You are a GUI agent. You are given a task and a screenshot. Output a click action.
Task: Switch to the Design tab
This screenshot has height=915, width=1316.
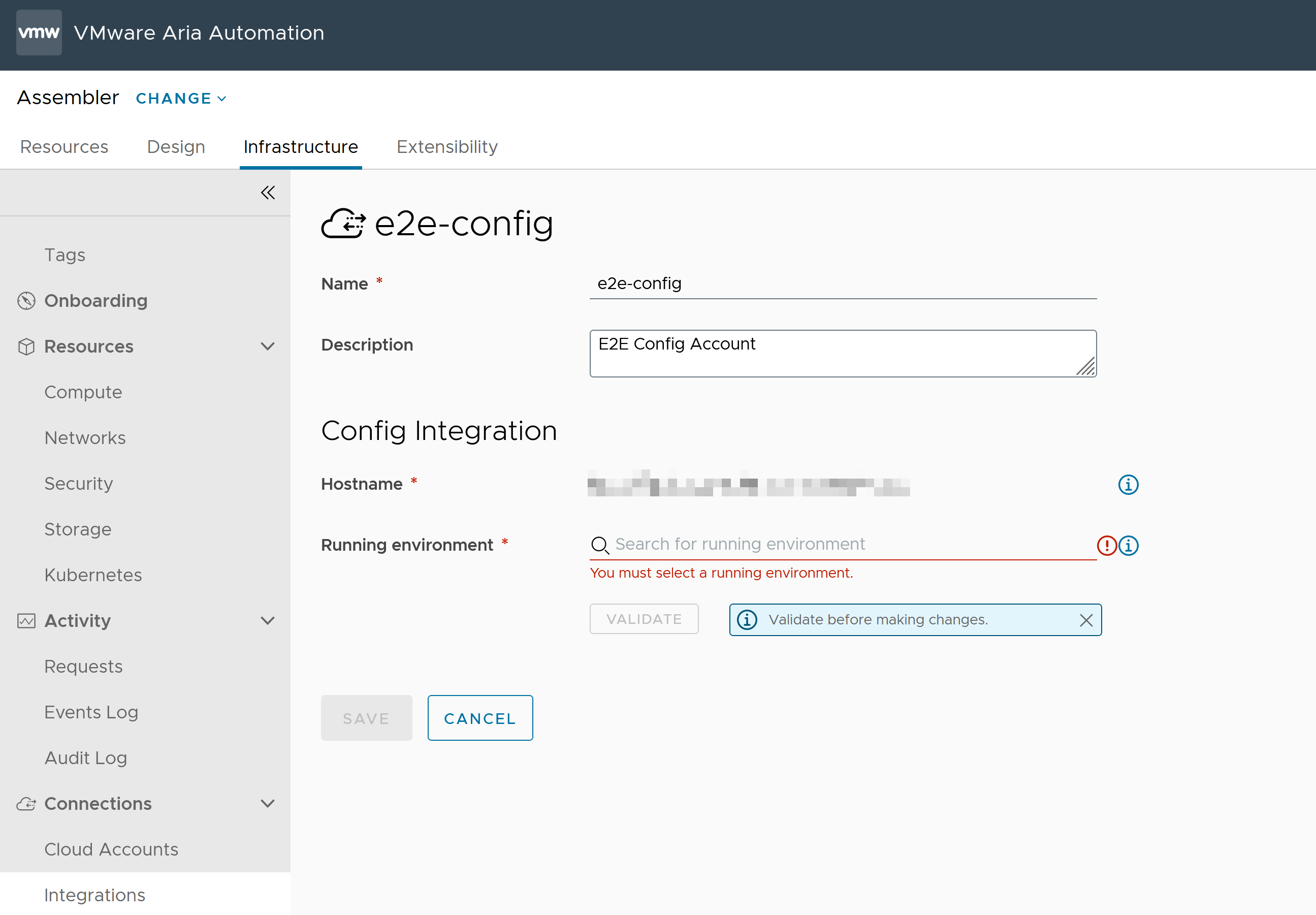point(175,147)
